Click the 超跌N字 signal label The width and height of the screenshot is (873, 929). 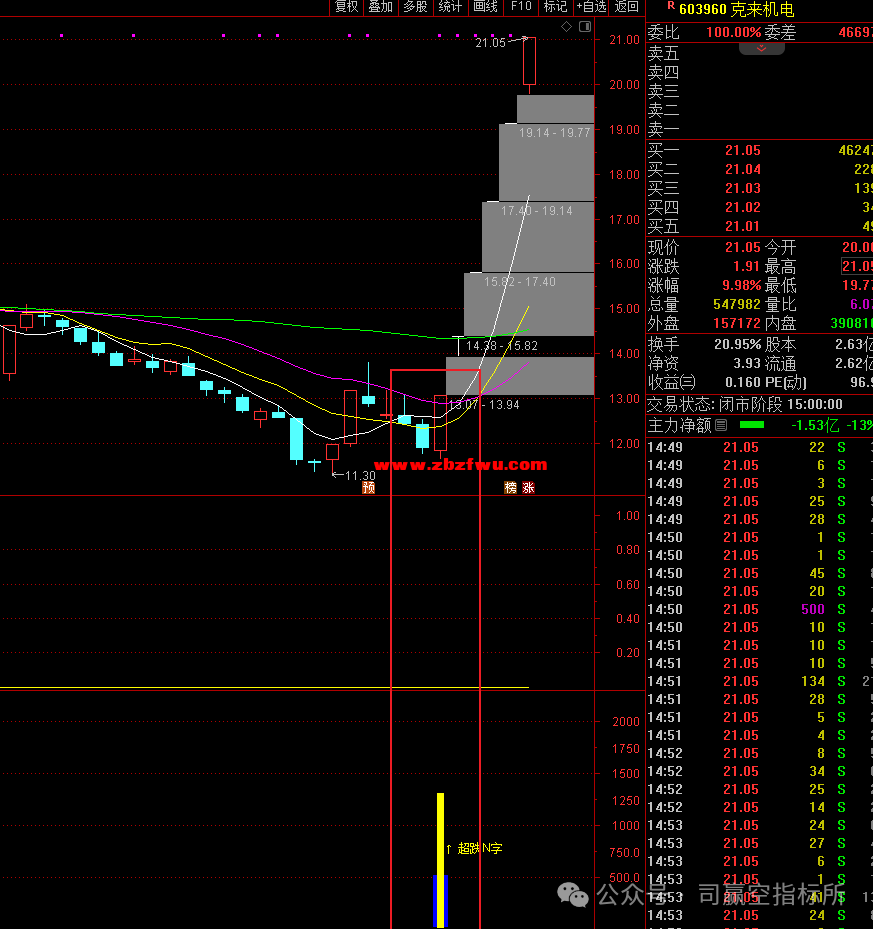[479, 848]
